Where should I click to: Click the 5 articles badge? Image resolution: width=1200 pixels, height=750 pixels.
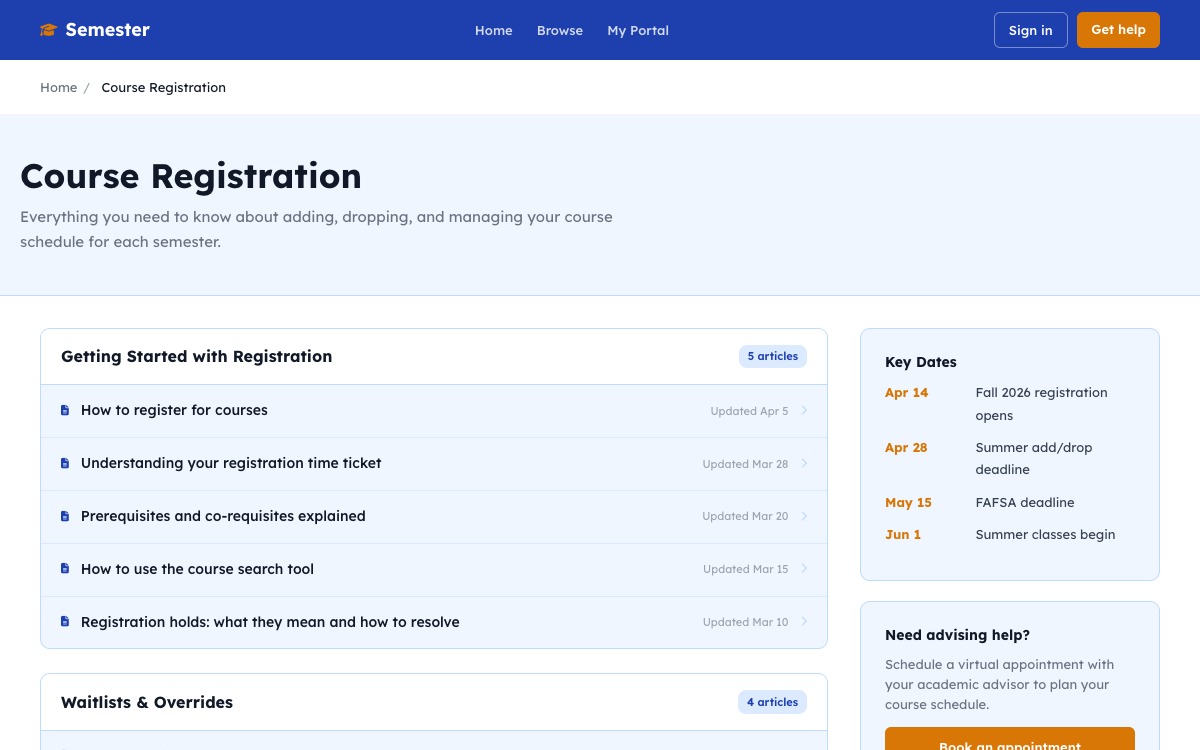(772, 356)
